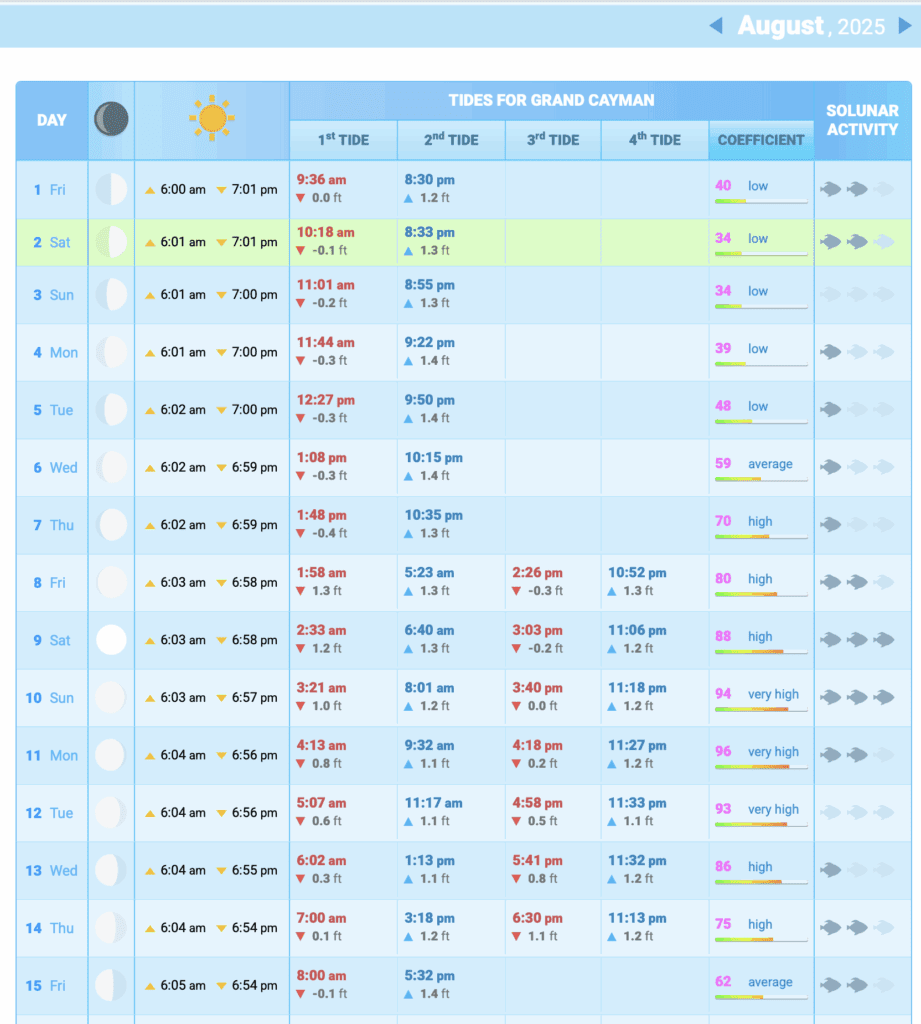Screen dimensions: 921x1024
Task: Click sunrise arrow icon for Wednesday 6
Action: 151,468
